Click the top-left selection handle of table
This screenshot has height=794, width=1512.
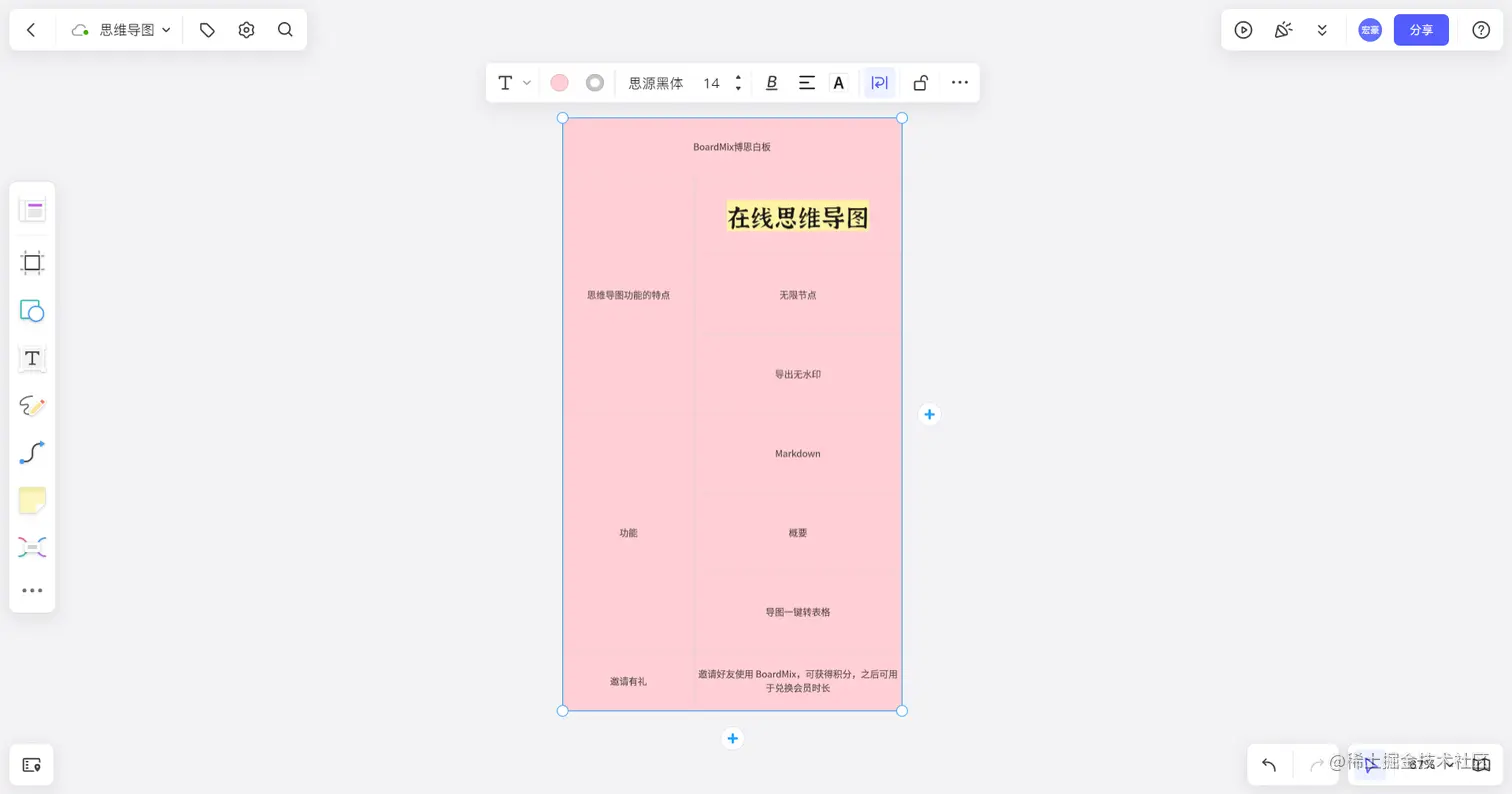pos(562,118)
